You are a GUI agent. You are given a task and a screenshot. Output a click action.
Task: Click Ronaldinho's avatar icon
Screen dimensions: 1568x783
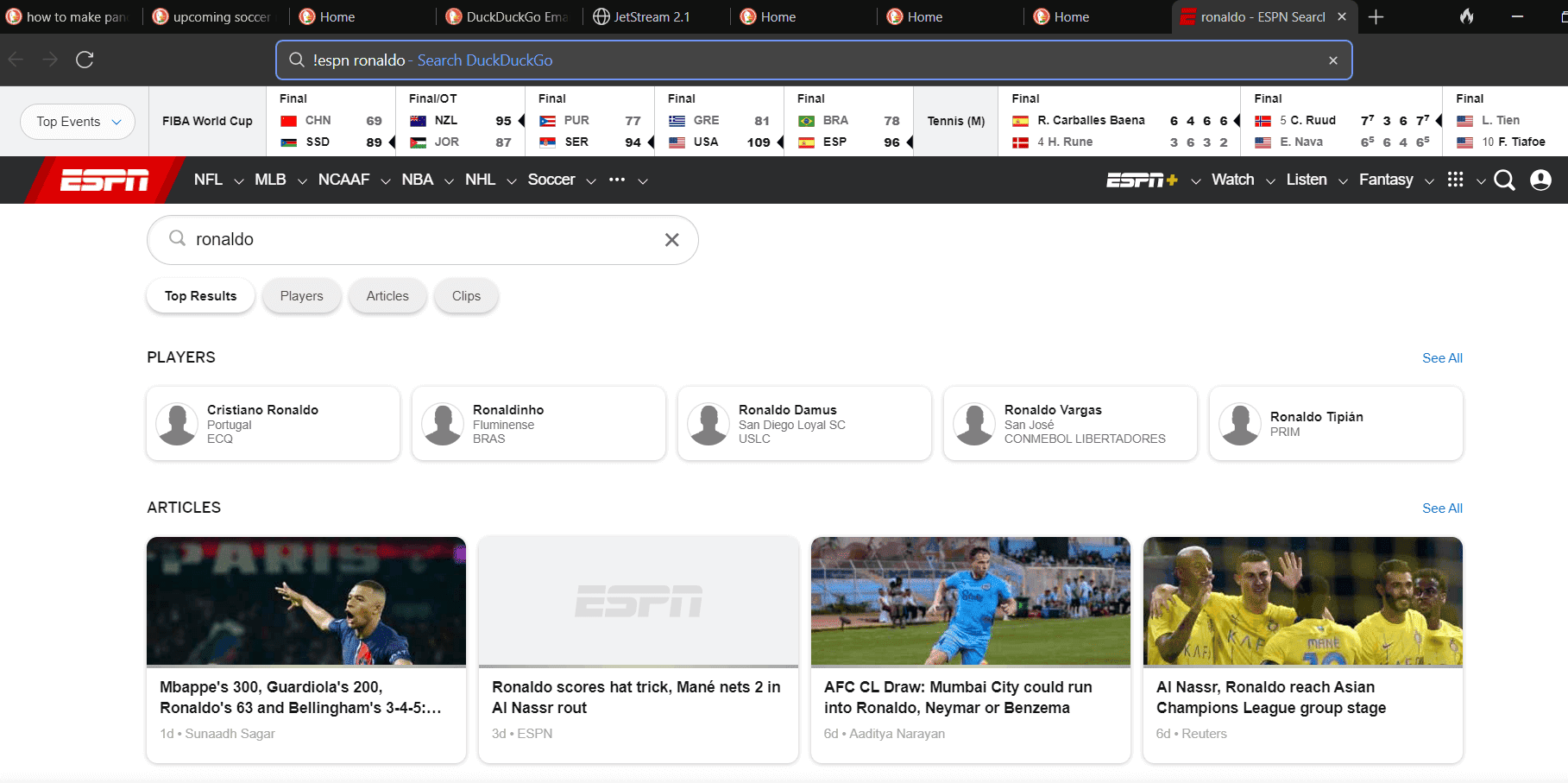(444, 424)
